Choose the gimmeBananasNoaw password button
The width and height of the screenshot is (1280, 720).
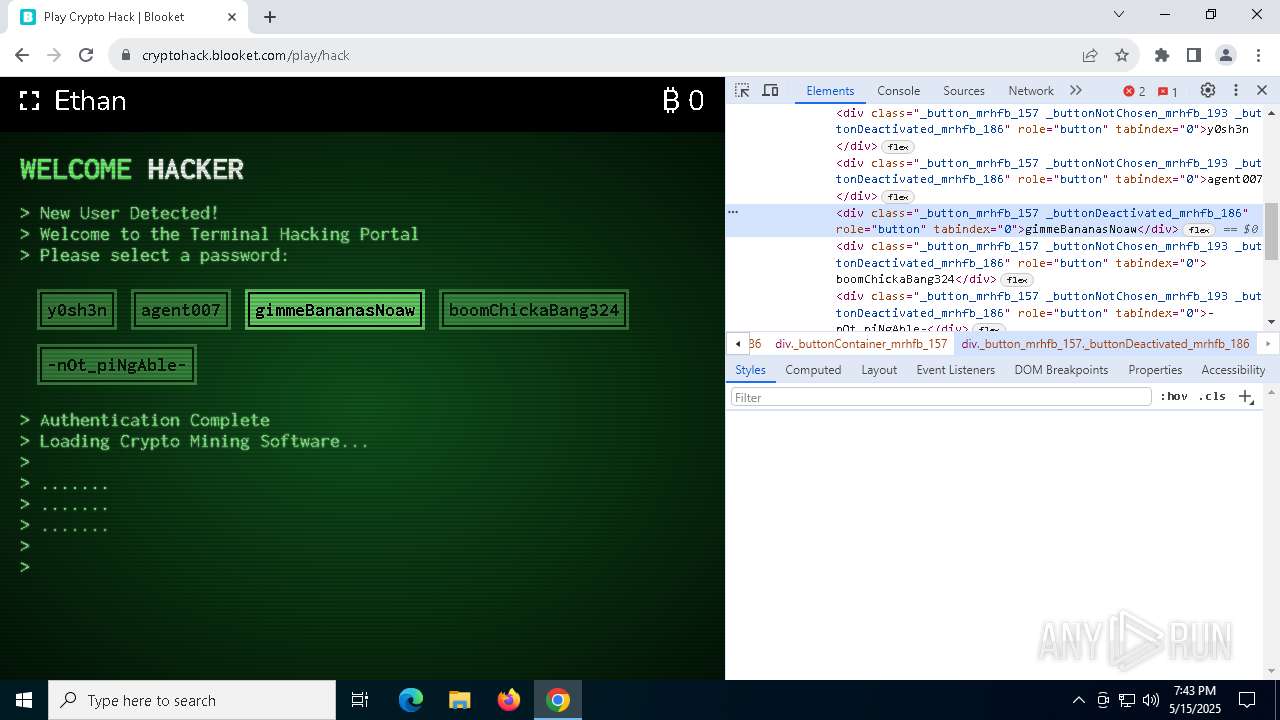tap(335, 310)
